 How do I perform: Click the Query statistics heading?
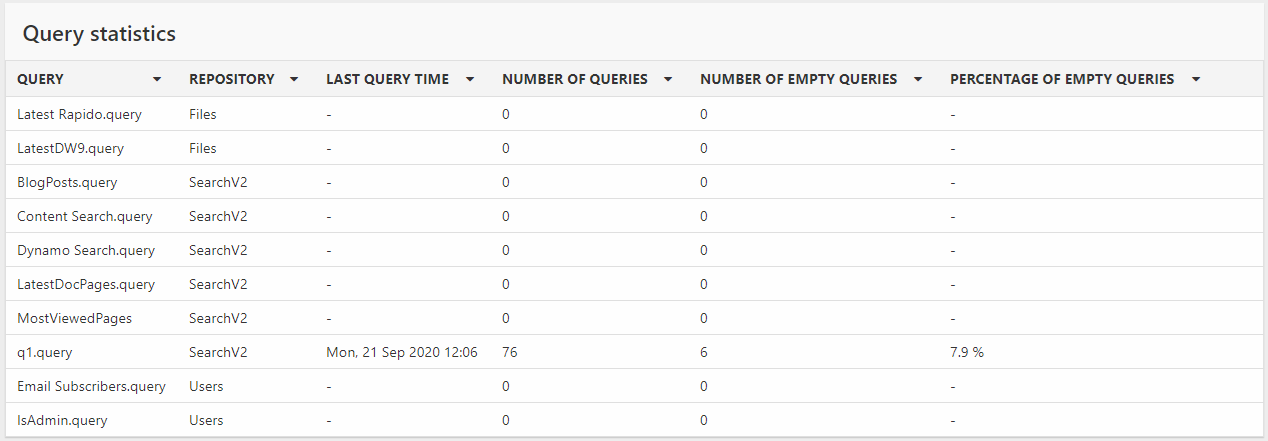(99, 34)
